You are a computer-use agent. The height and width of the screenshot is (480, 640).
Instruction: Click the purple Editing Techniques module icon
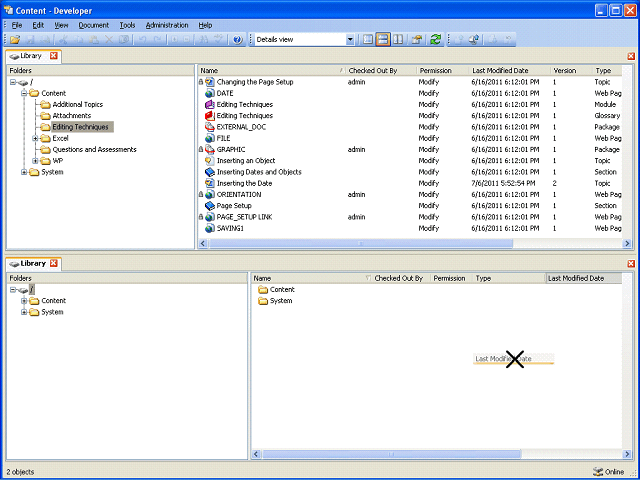(210, 104)
